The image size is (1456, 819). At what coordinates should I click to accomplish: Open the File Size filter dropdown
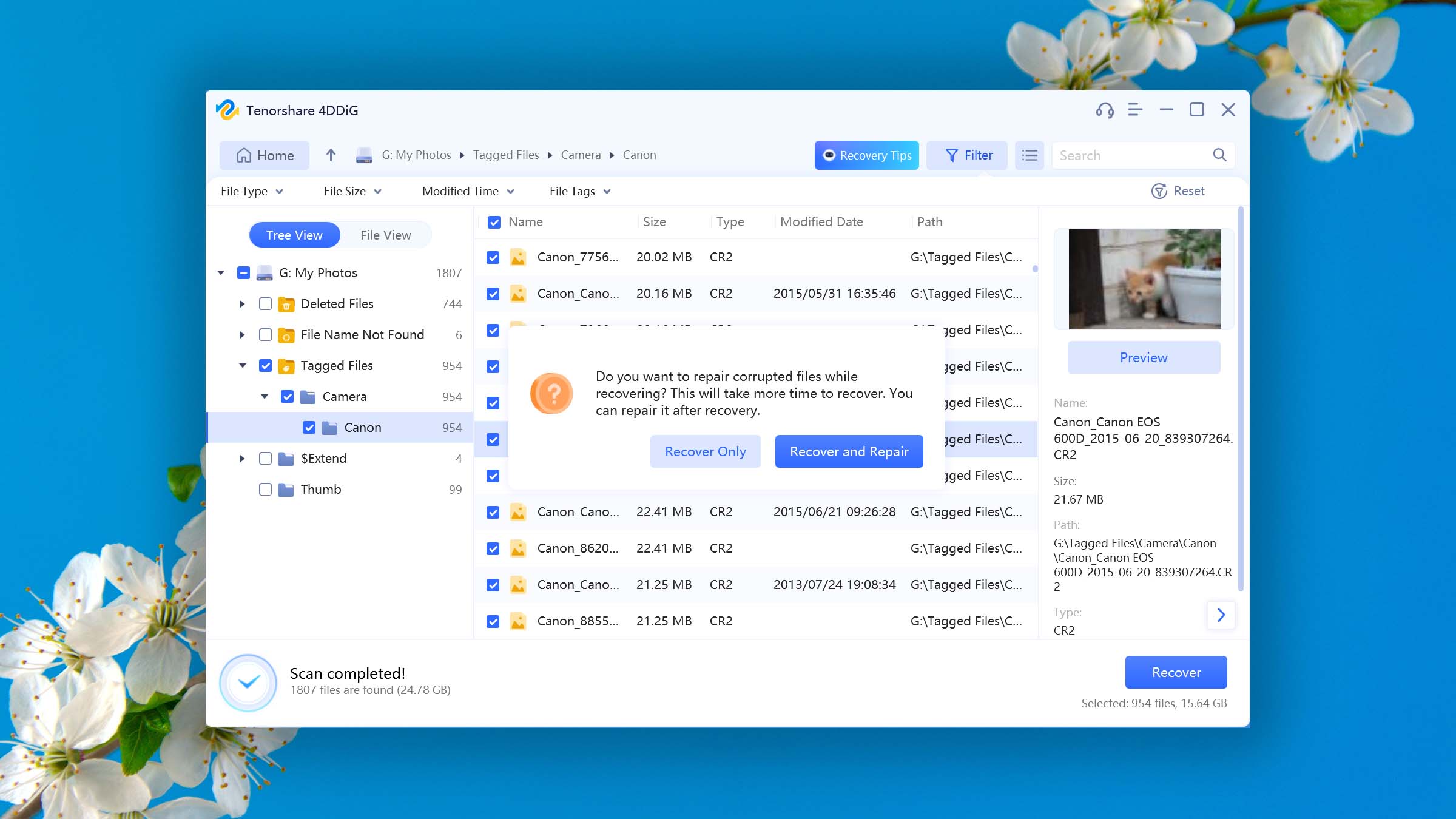(x=352, y=191)
